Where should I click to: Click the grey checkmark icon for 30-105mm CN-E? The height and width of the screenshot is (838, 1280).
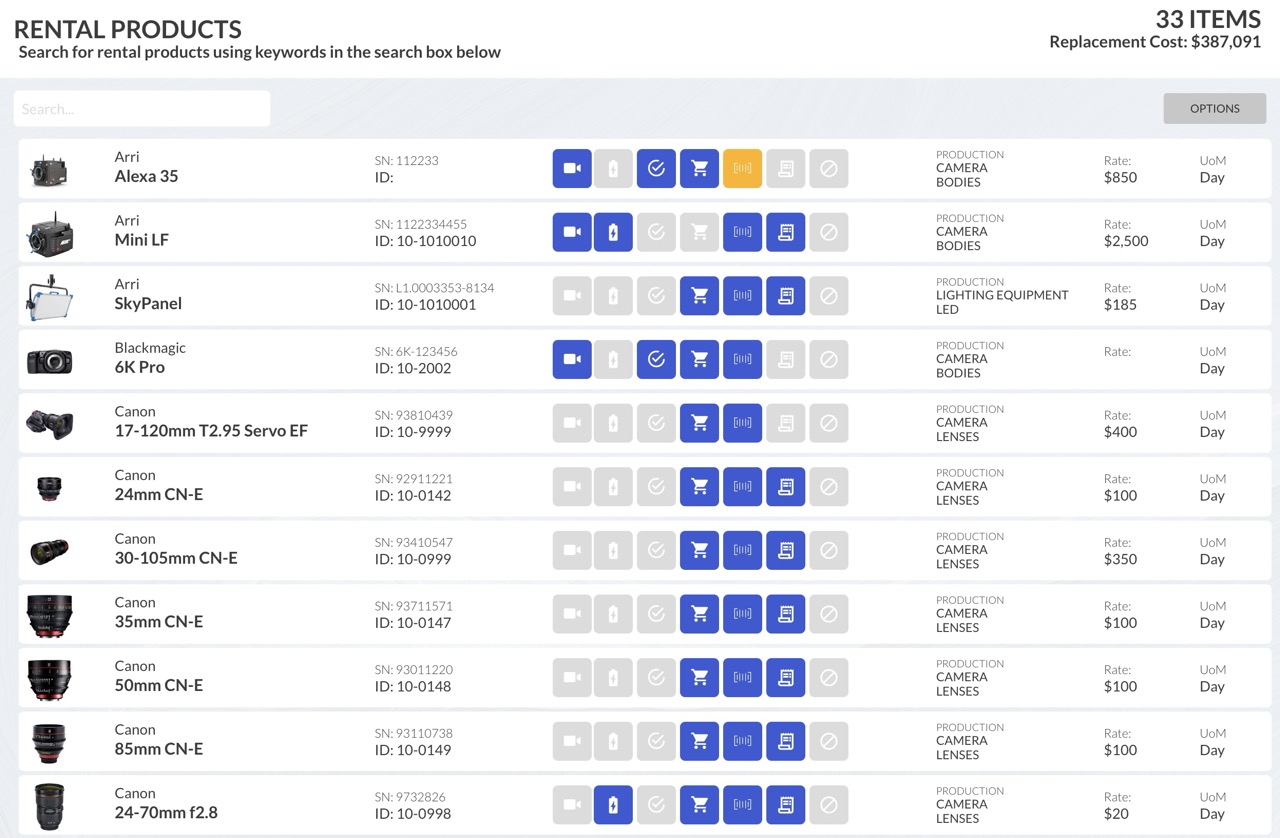[x=656, y=551]
